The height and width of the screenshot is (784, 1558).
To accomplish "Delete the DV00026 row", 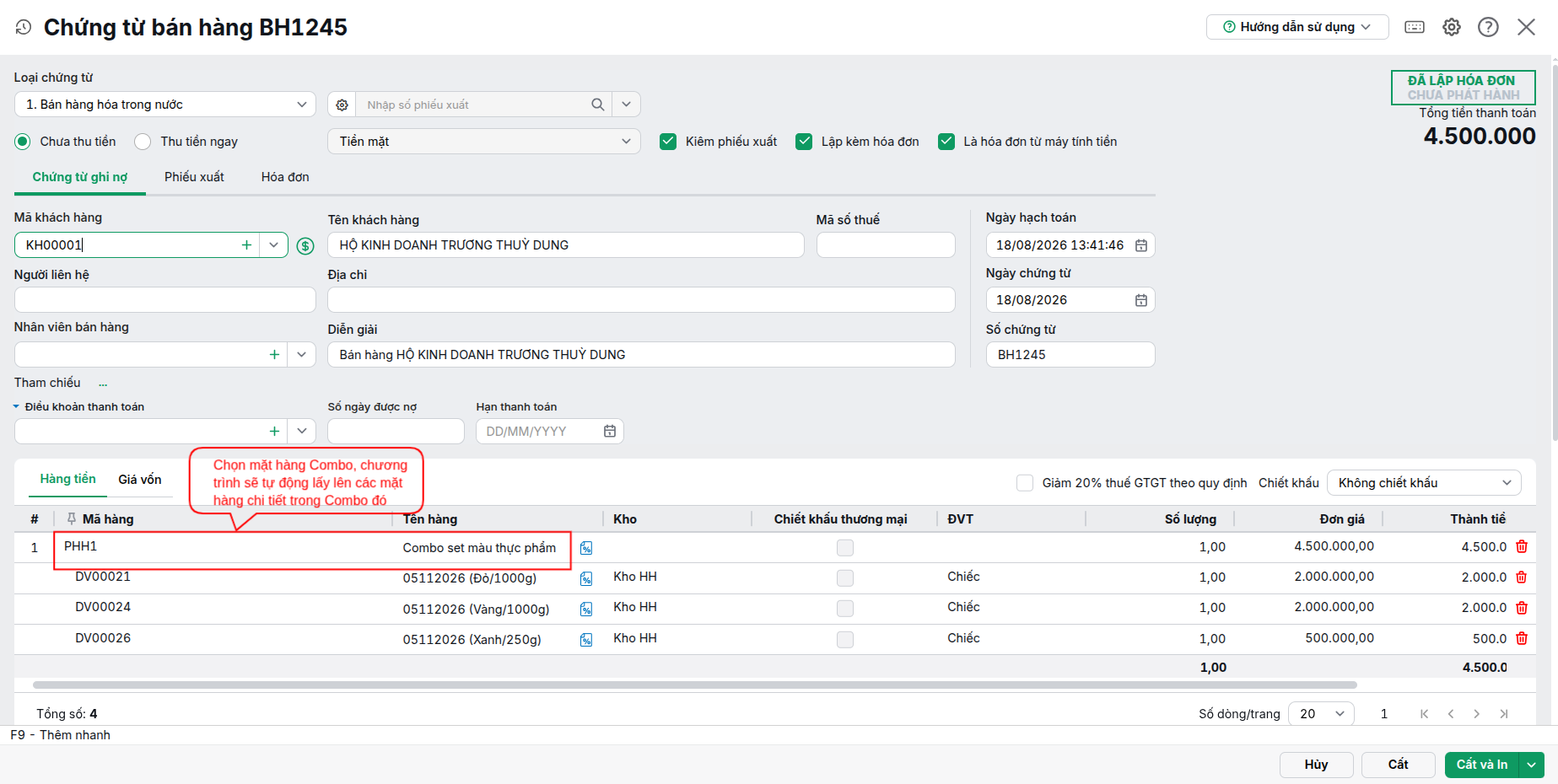I will coord(1522,638).
